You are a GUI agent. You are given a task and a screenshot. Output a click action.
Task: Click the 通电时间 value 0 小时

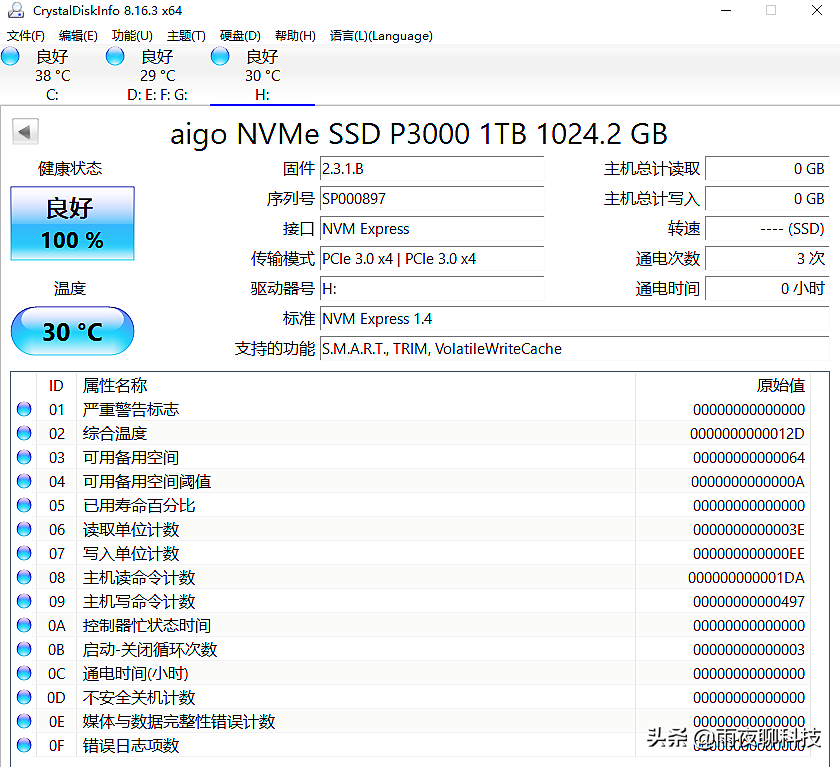(x=767, y=289)
